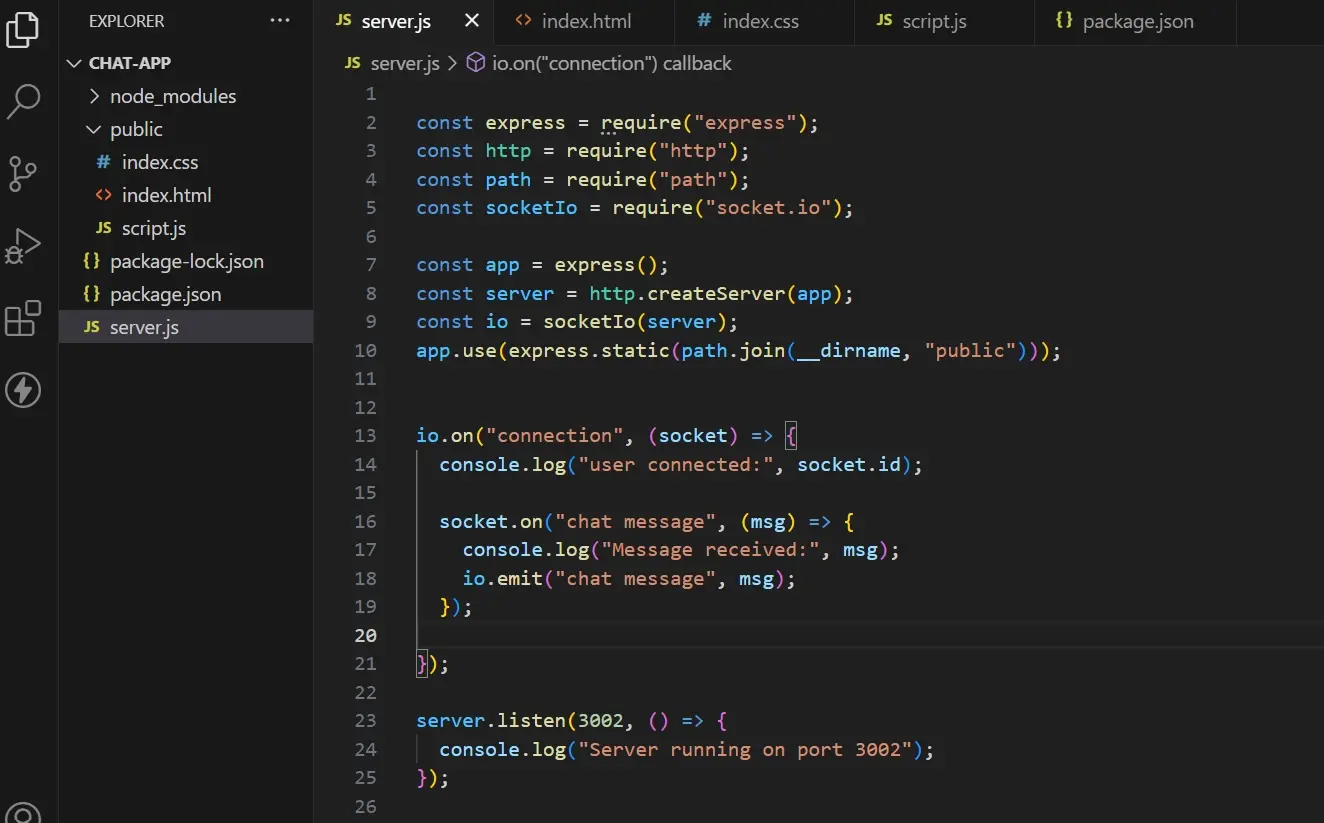Open the lightning bolt extension view

point(23,389)
